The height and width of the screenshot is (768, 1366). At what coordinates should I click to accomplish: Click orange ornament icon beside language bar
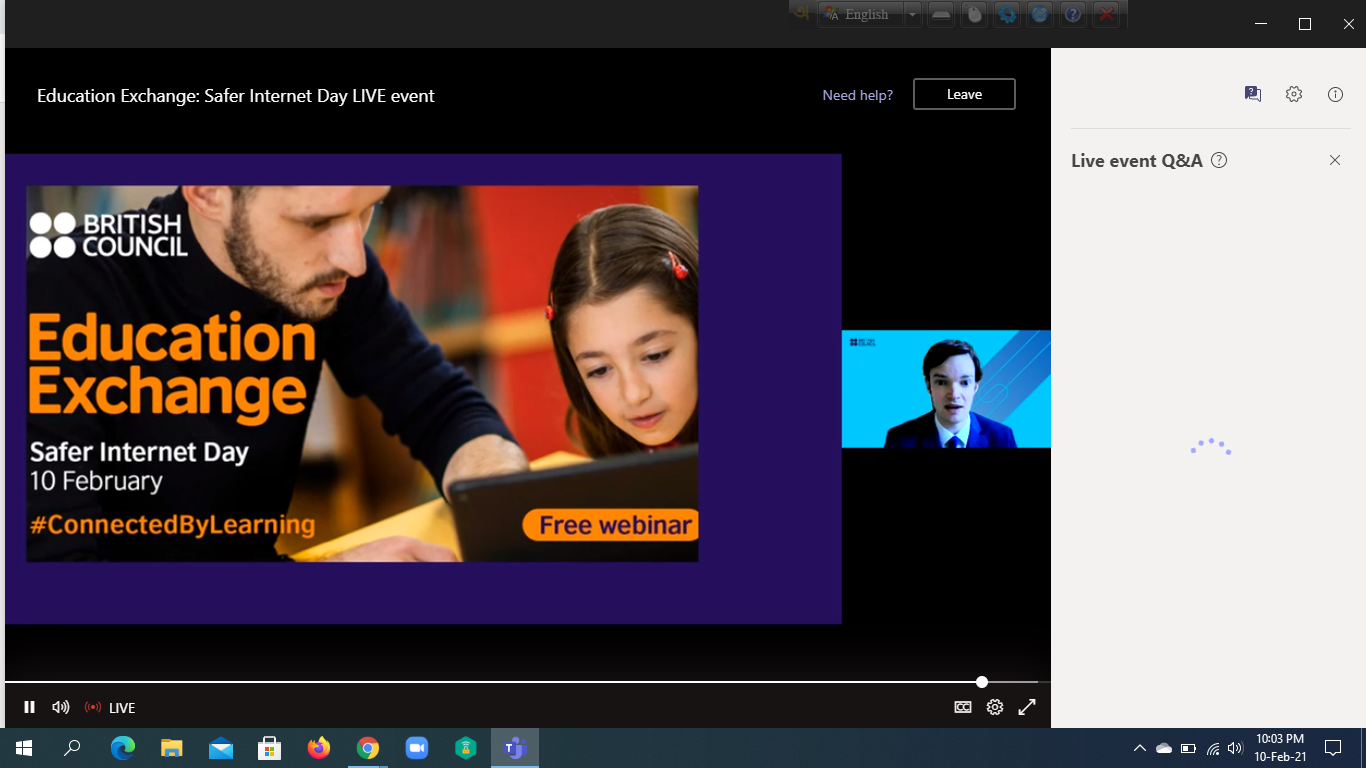pyautogui.click(x=802, y=14)
